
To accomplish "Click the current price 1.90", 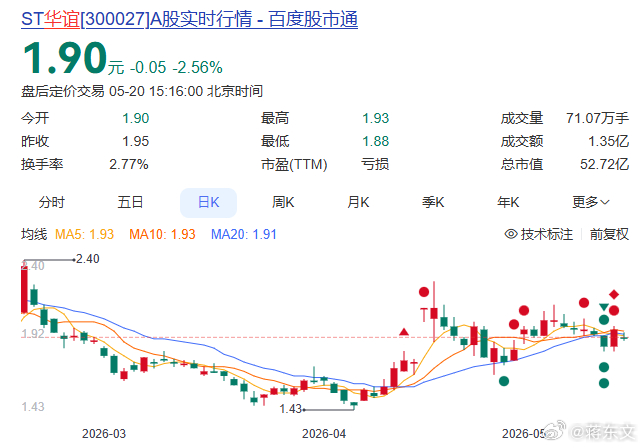I will 65,58.
